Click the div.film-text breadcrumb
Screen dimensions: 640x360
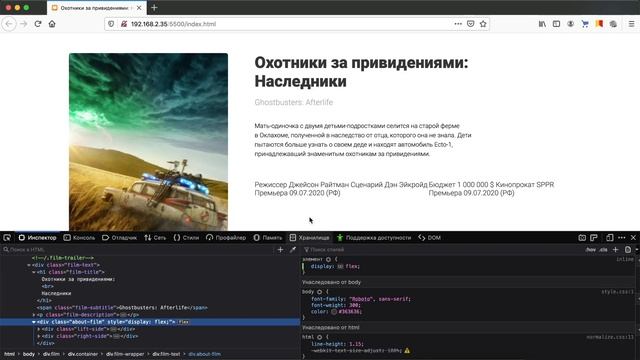166,354
